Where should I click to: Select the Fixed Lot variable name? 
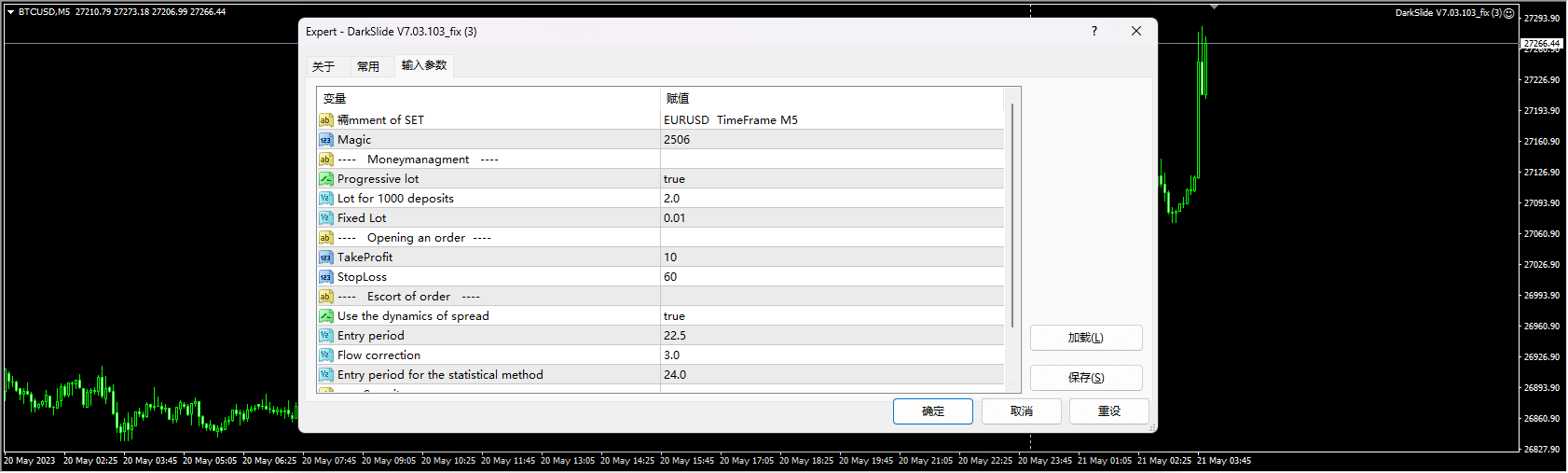tap(362, 218)
